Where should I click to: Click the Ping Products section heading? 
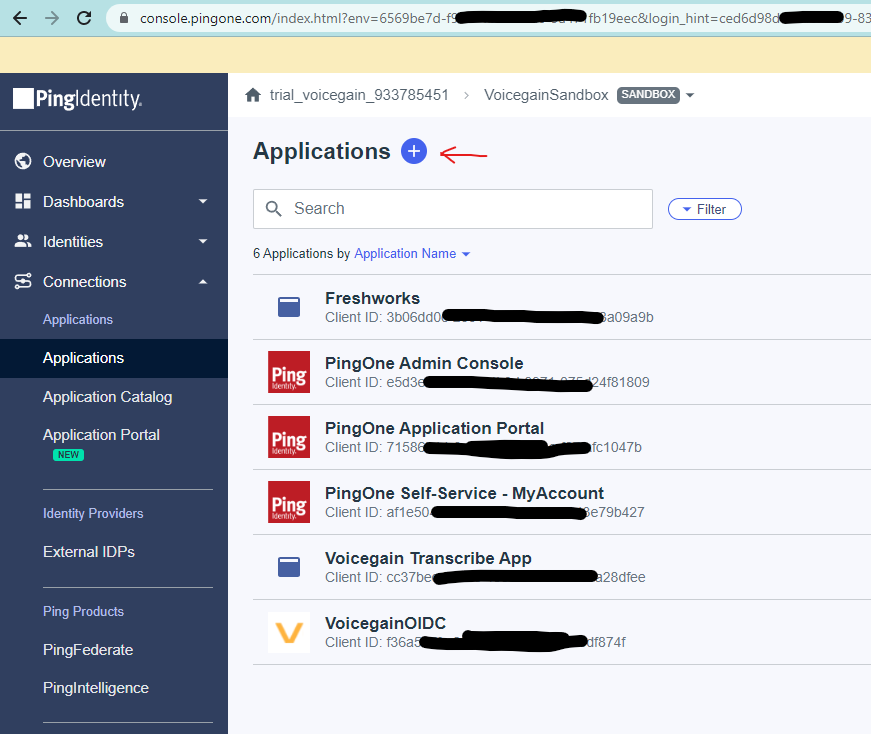coord(83,611)
